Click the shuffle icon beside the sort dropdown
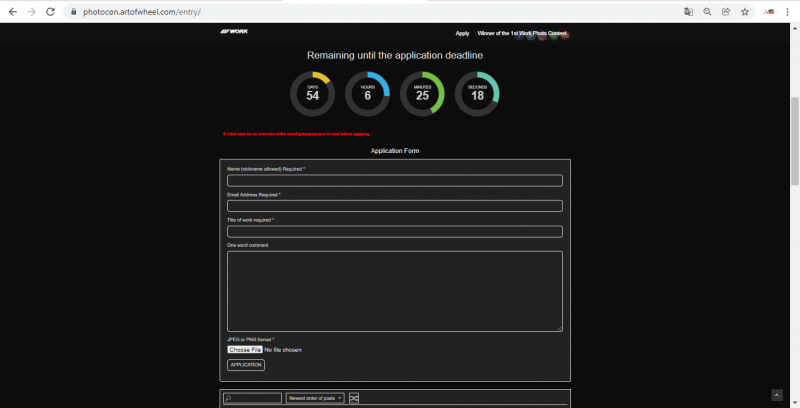The width and height of the screenshot is (800, 408). [x=354, y=398]
